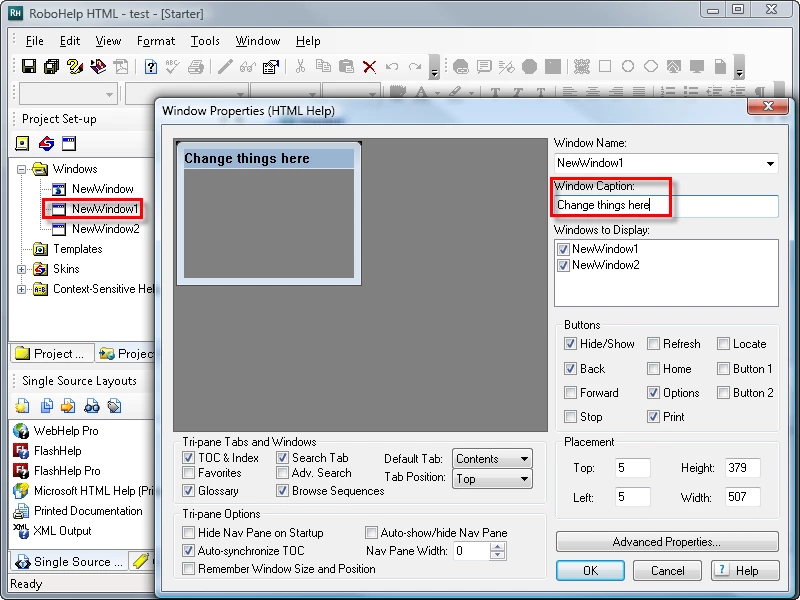Click the binoculars icon in Single Source Layouts

point(92,406)
